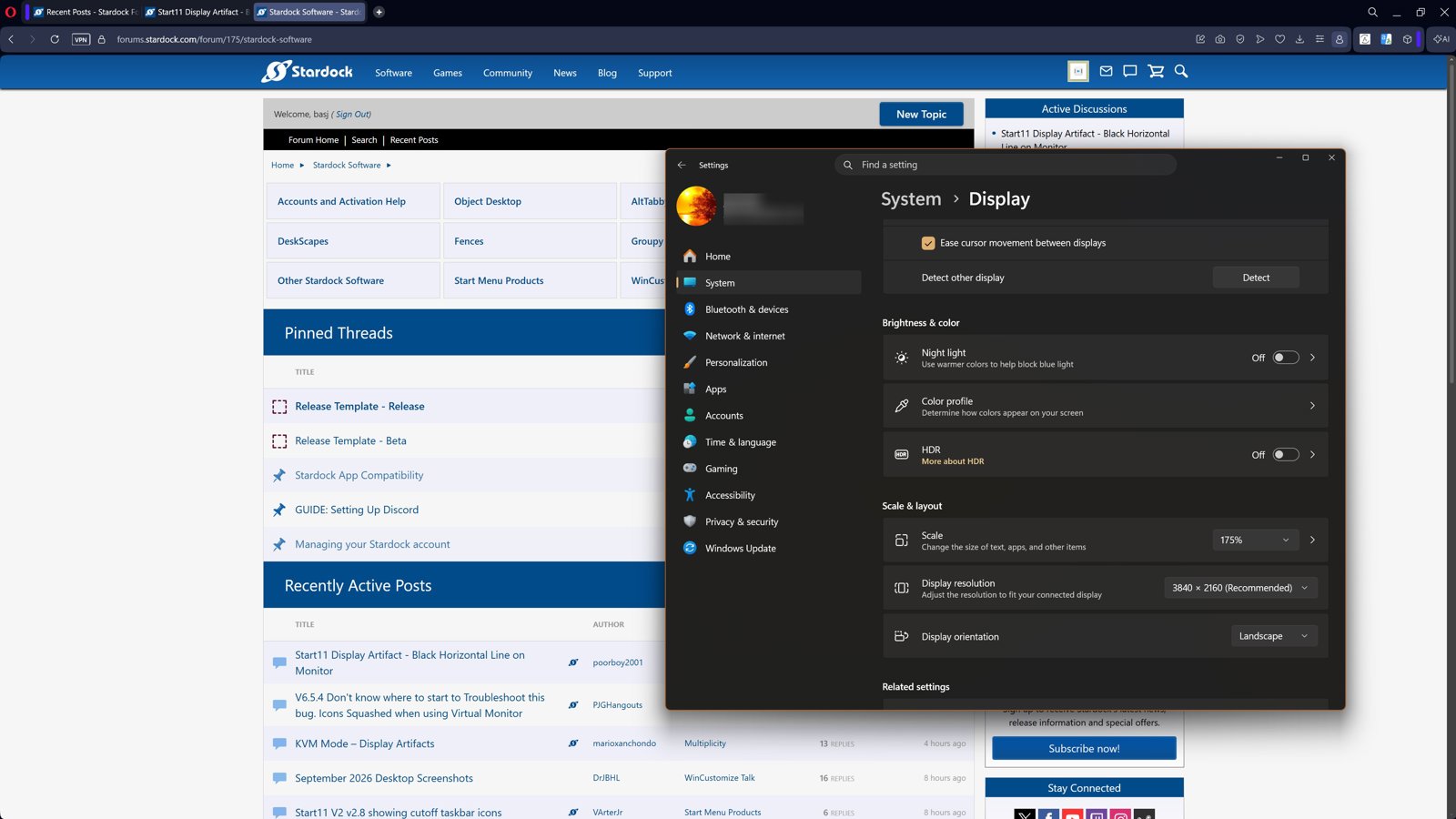Viewport: 1456px width, 819px height.
Task: Expand the Color profile settings chevron
Action: (1312, 406)
